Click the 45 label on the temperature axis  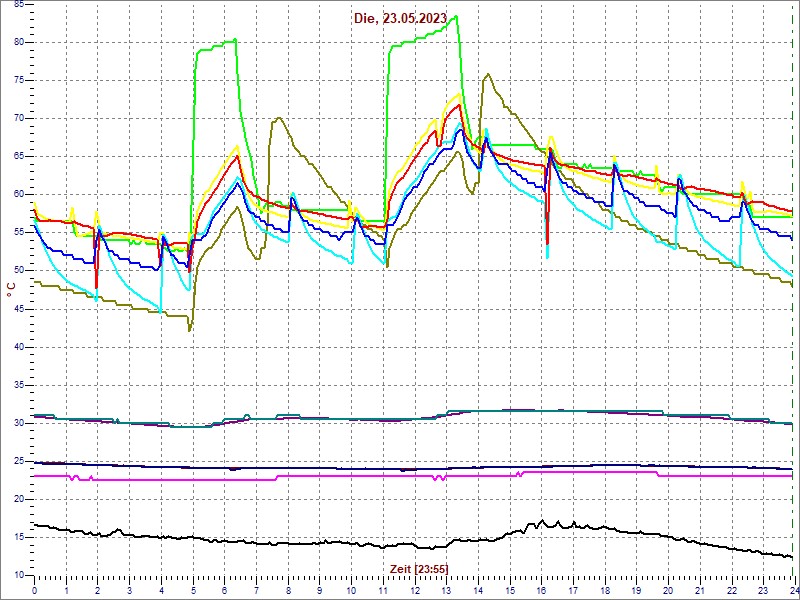pyautogui.click(x=18, y=309)
